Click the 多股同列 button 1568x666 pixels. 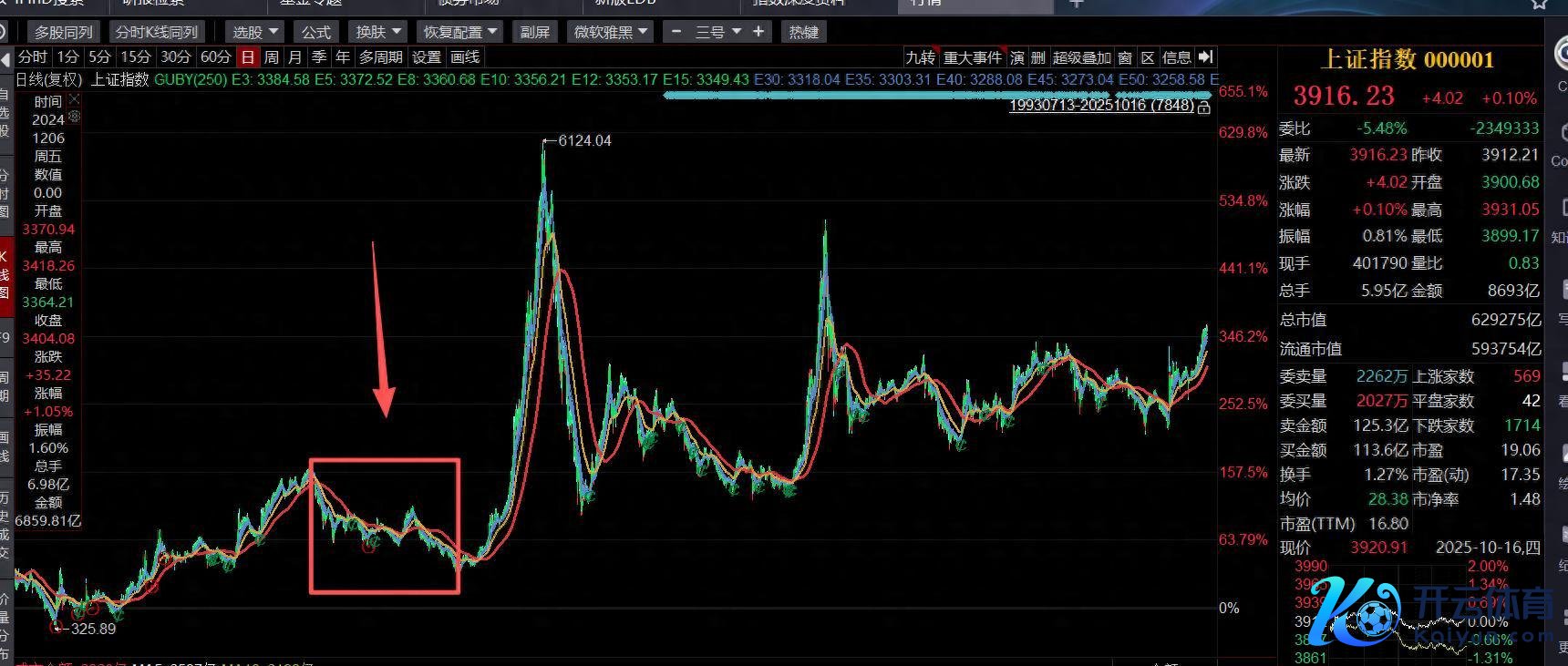(63, 32)
